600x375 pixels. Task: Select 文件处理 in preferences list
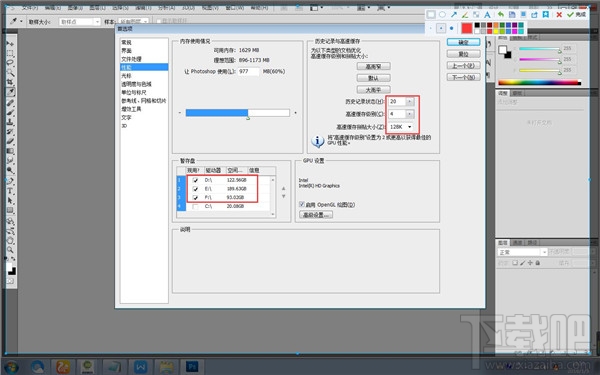(x=131, y=59)
